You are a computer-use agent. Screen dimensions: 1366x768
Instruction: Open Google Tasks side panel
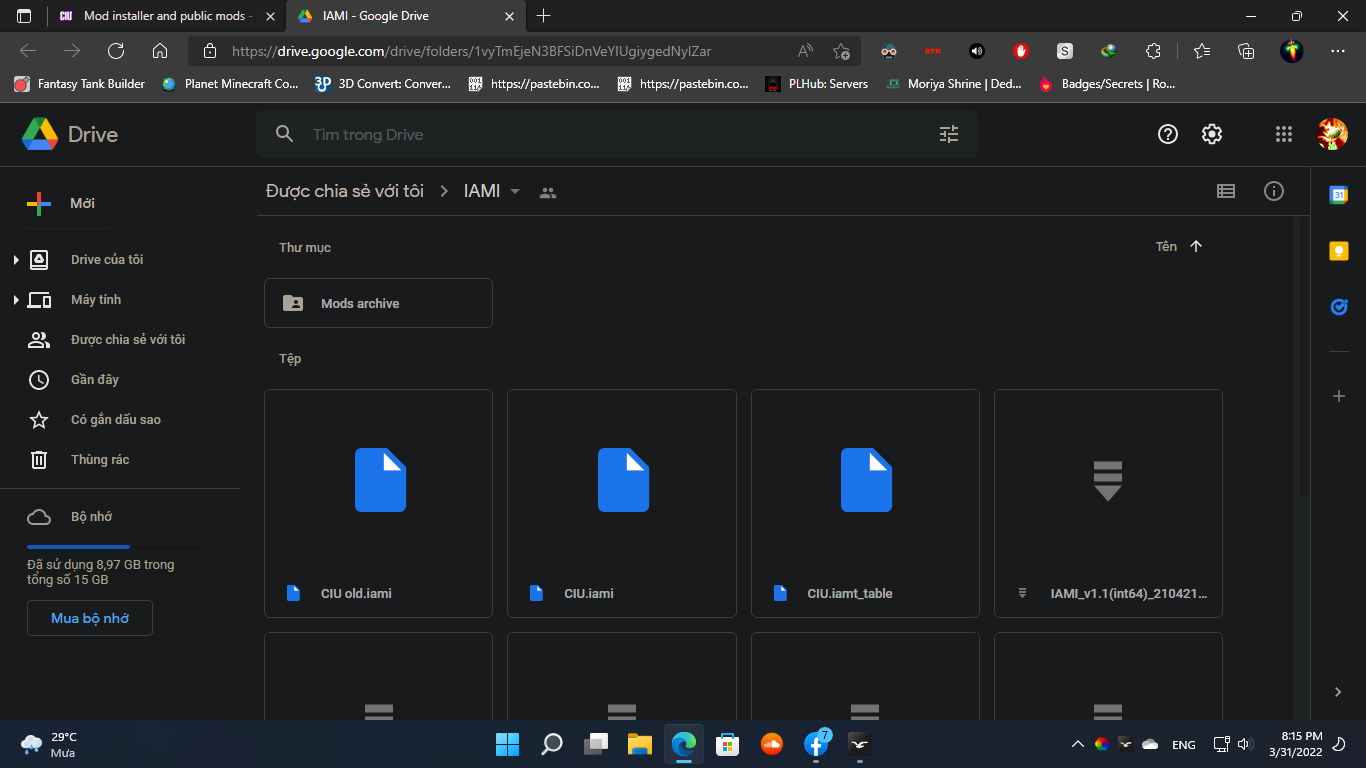coord(1338,307)
